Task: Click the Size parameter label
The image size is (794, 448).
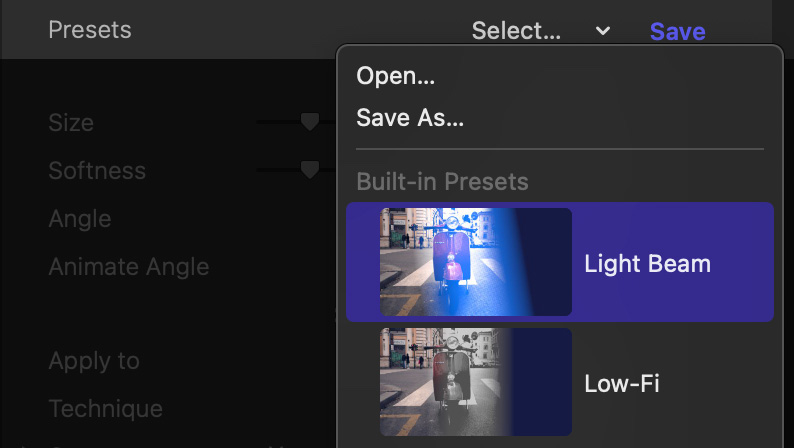Action: 71,123
